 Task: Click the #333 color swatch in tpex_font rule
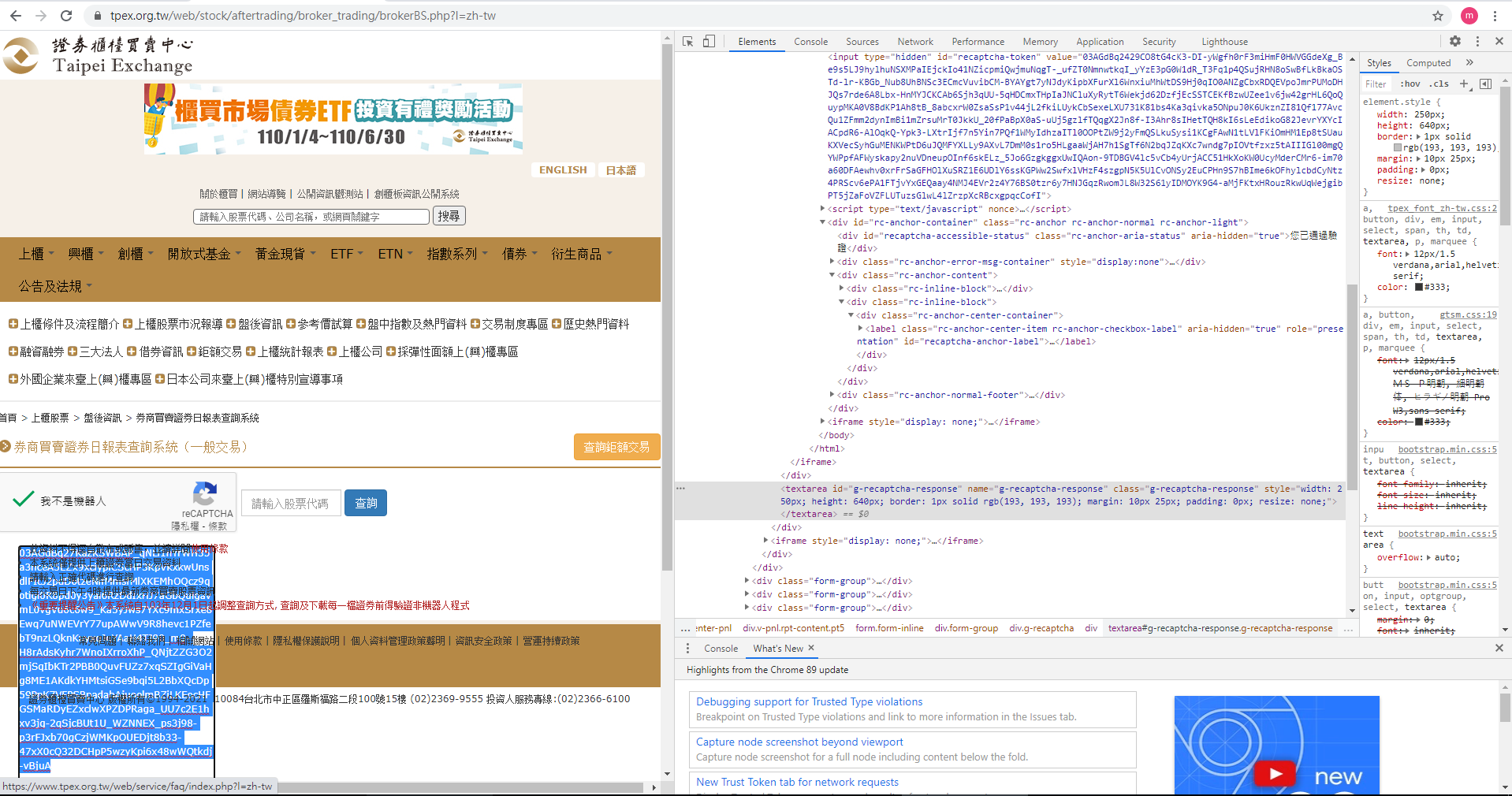pyautogui.click(x=1419, y=287)
